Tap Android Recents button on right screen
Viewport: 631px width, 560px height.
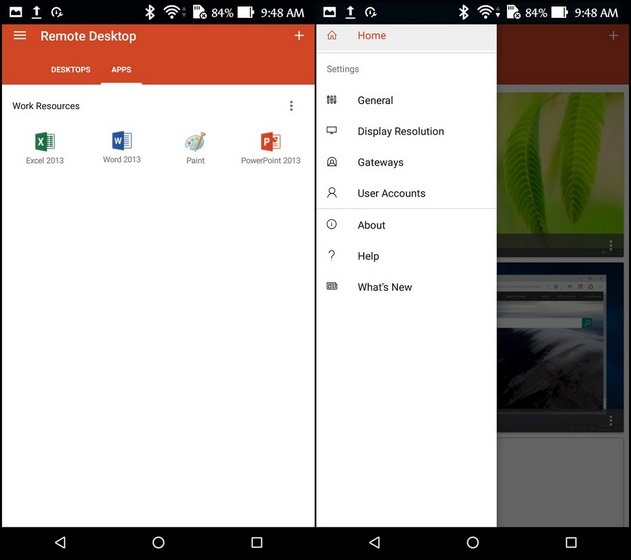571,543
